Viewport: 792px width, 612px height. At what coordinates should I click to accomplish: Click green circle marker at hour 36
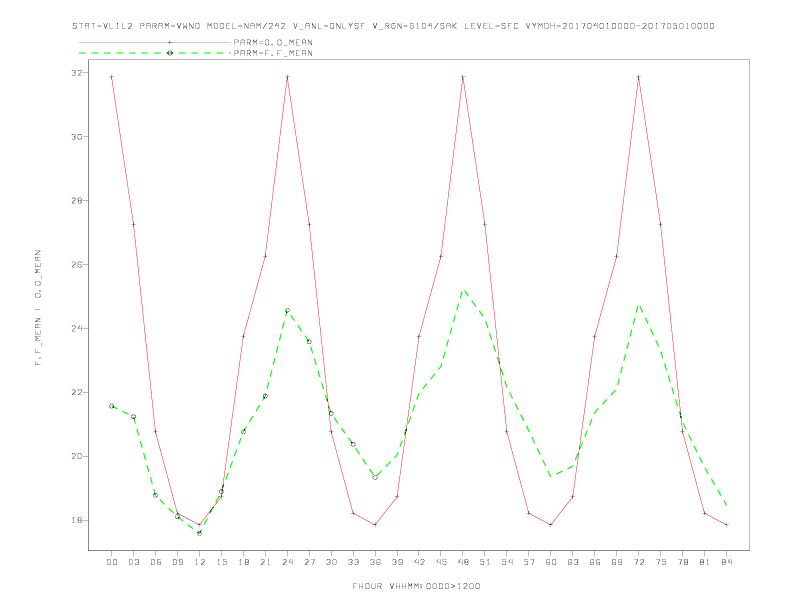point(375,477)
